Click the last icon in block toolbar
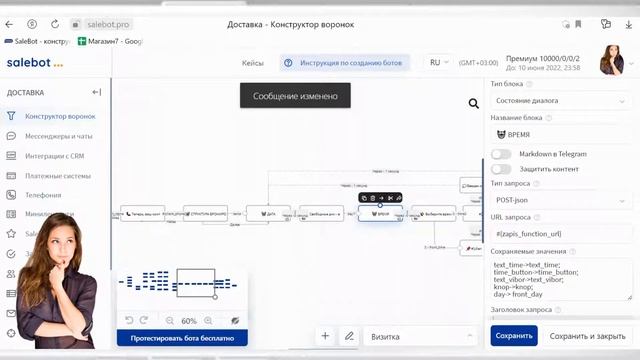The width and height of the screenshot is (640, 360). click(x=398, y=198)
